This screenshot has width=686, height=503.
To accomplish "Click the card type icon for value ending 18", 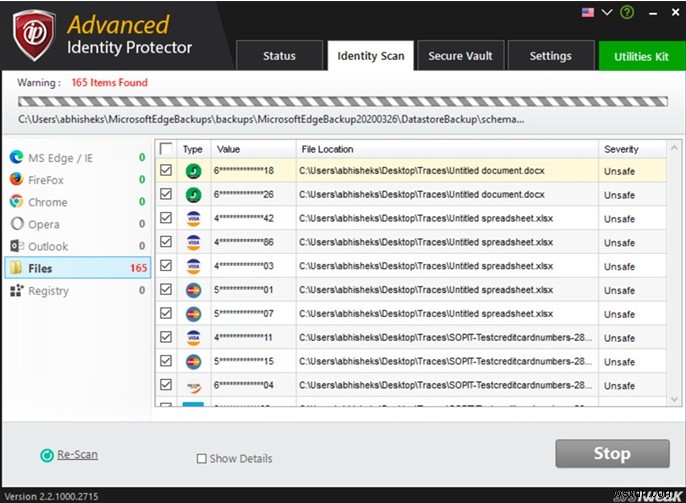I will point(193,171).
